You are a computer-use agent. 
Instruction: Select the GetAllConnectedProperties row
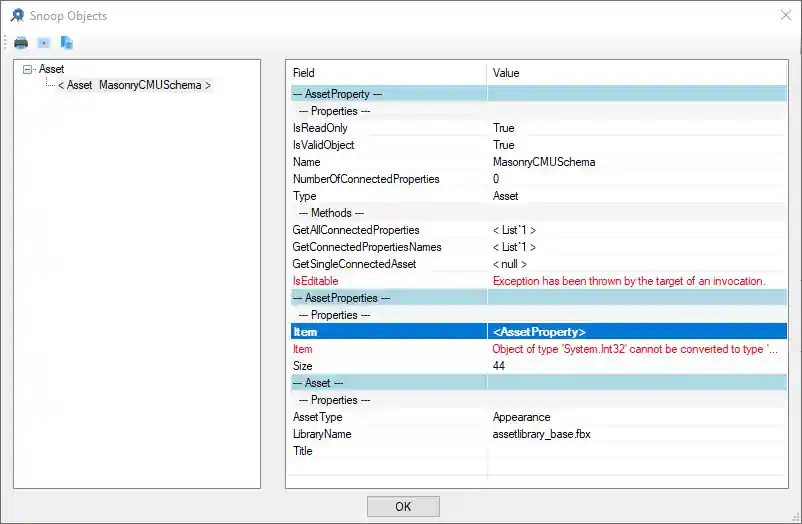pos(356,230)
